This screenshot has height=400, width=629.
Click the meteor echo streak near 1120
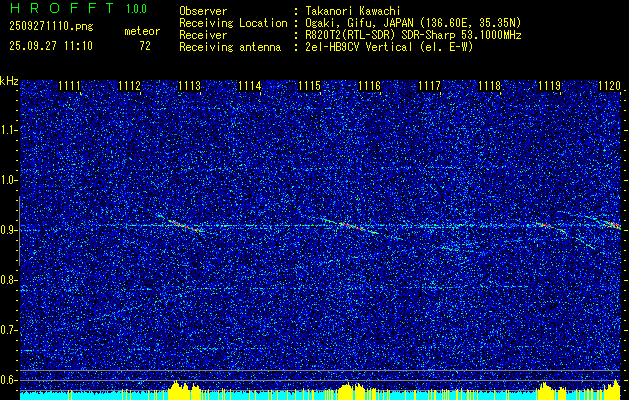click(611, 224)
